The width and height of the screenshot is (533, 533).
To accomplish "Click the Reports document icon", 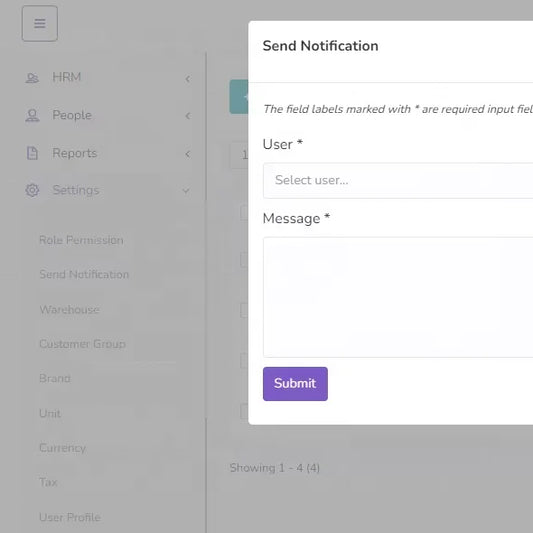I will click(32, 153).
